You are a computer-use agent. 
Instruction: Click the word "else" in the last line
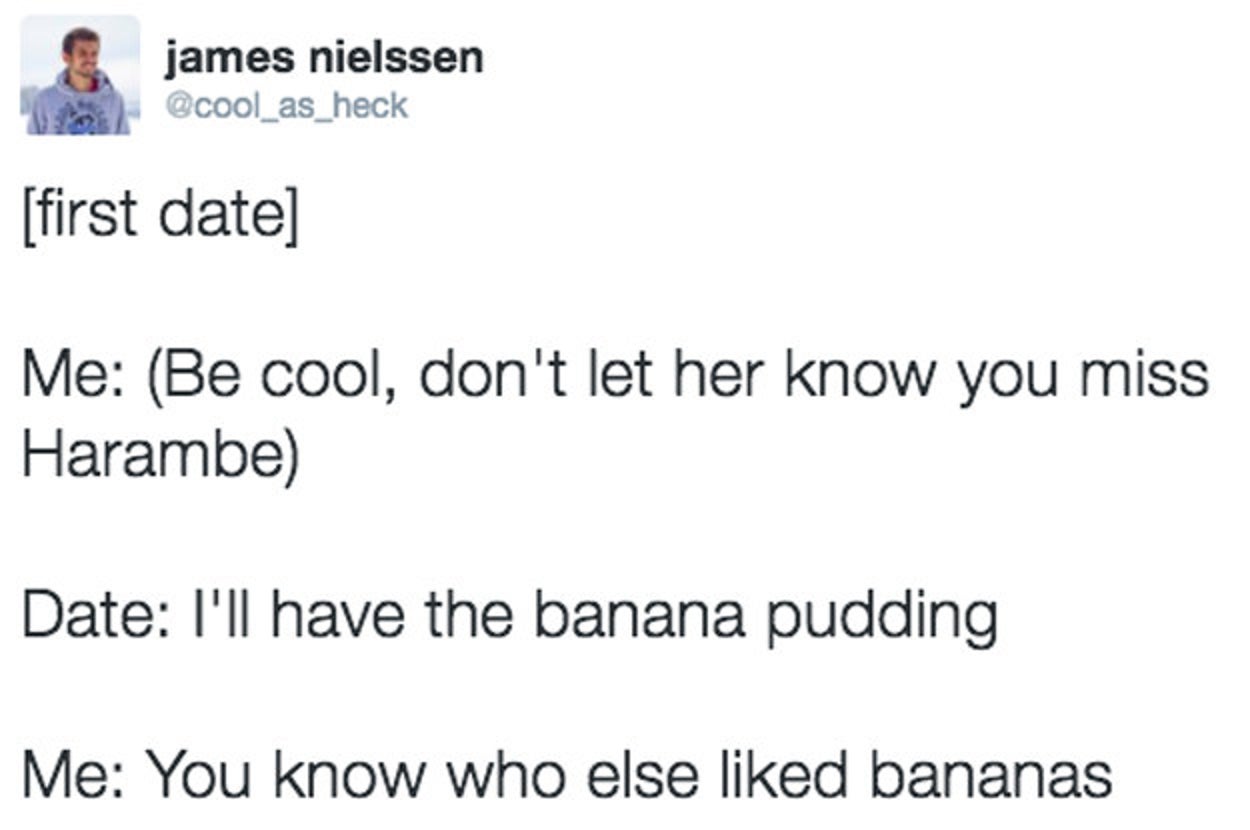click(x=622, y=775)
